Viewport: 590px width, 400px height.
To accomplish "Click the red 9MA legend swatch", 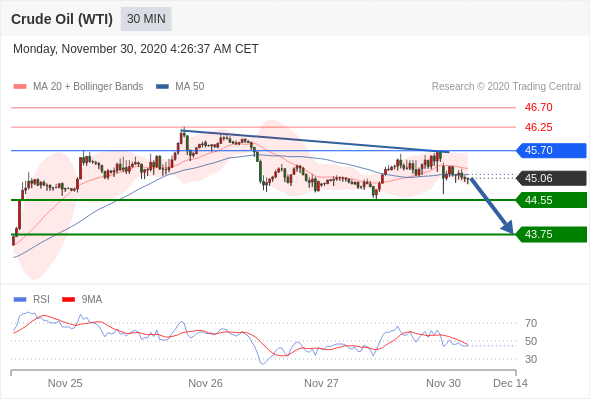I will click(x=68, y=300).
